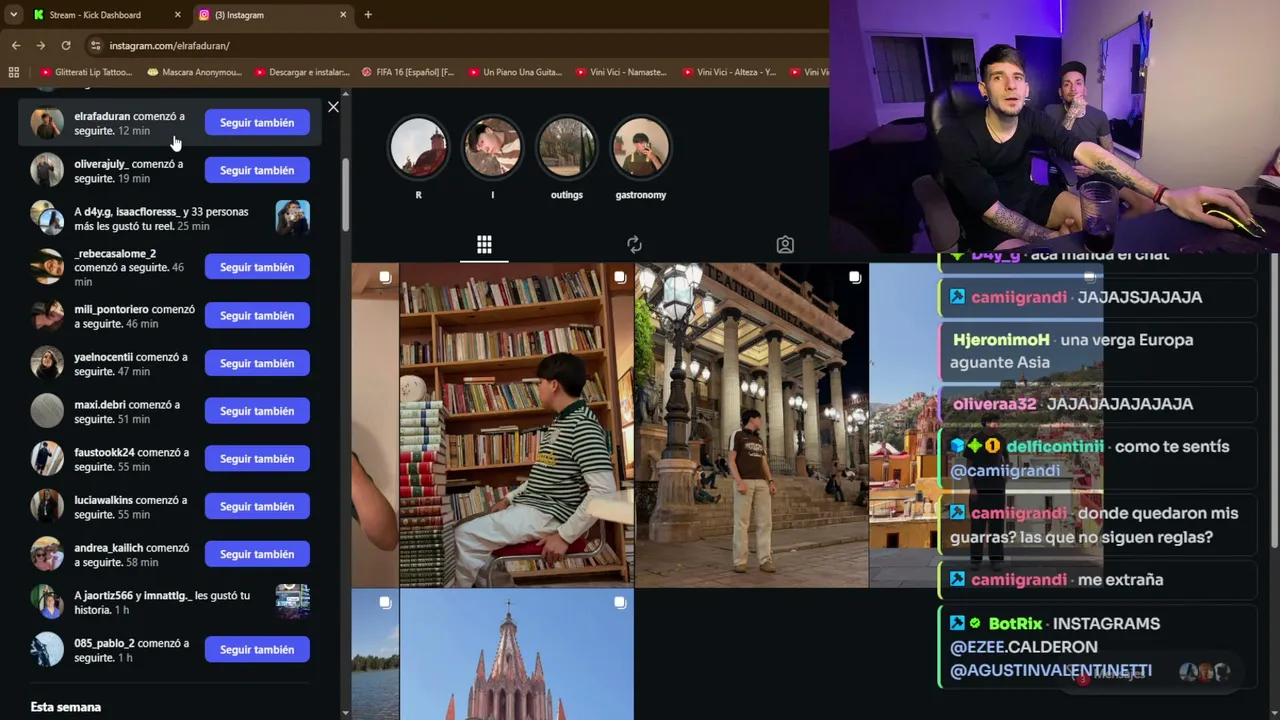
Task: Open the theater steps post
Action: click(x=751, y=425)
